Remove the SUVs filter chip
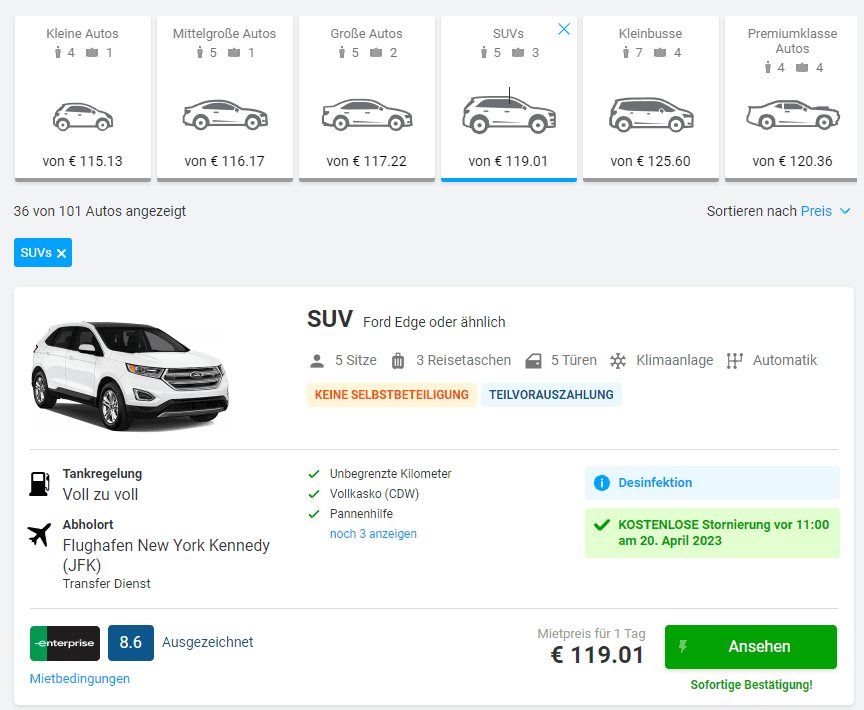Image resolution: width=864 pixels, height=710 pixels. [x=62, y=254]
